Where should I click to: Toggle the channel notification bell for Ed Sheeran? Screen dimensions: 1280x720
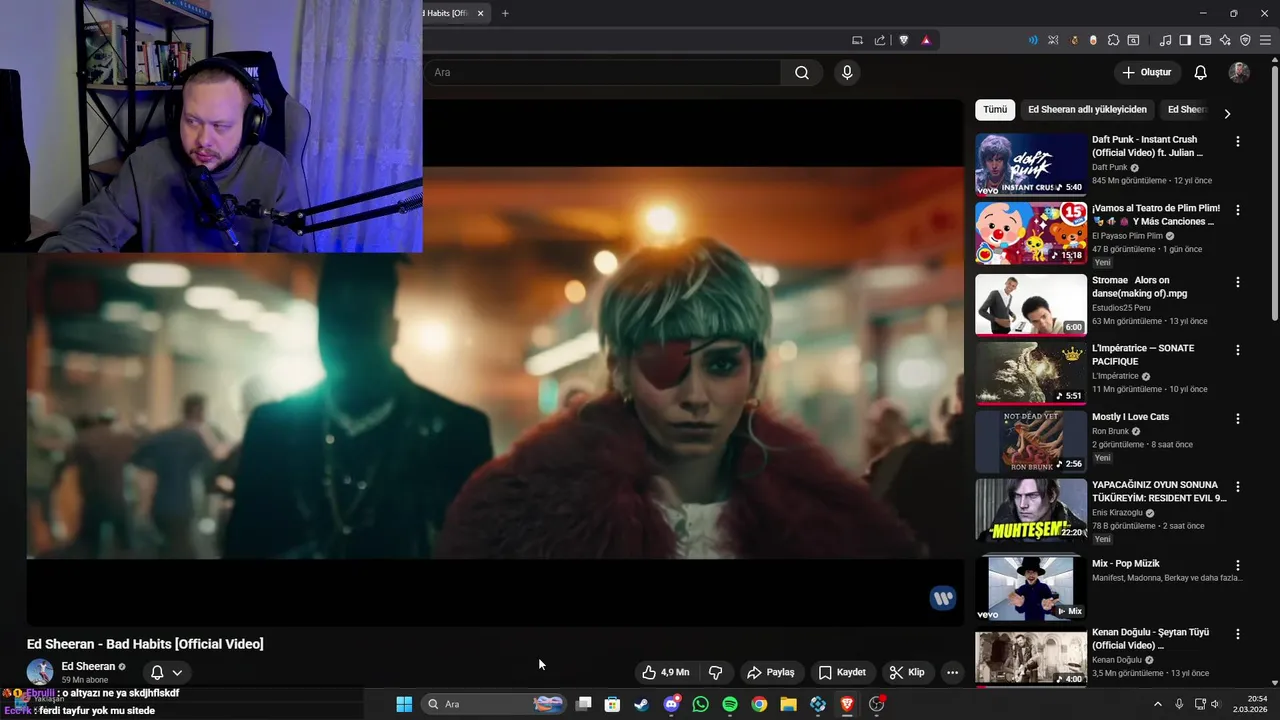tap(157, 672)
